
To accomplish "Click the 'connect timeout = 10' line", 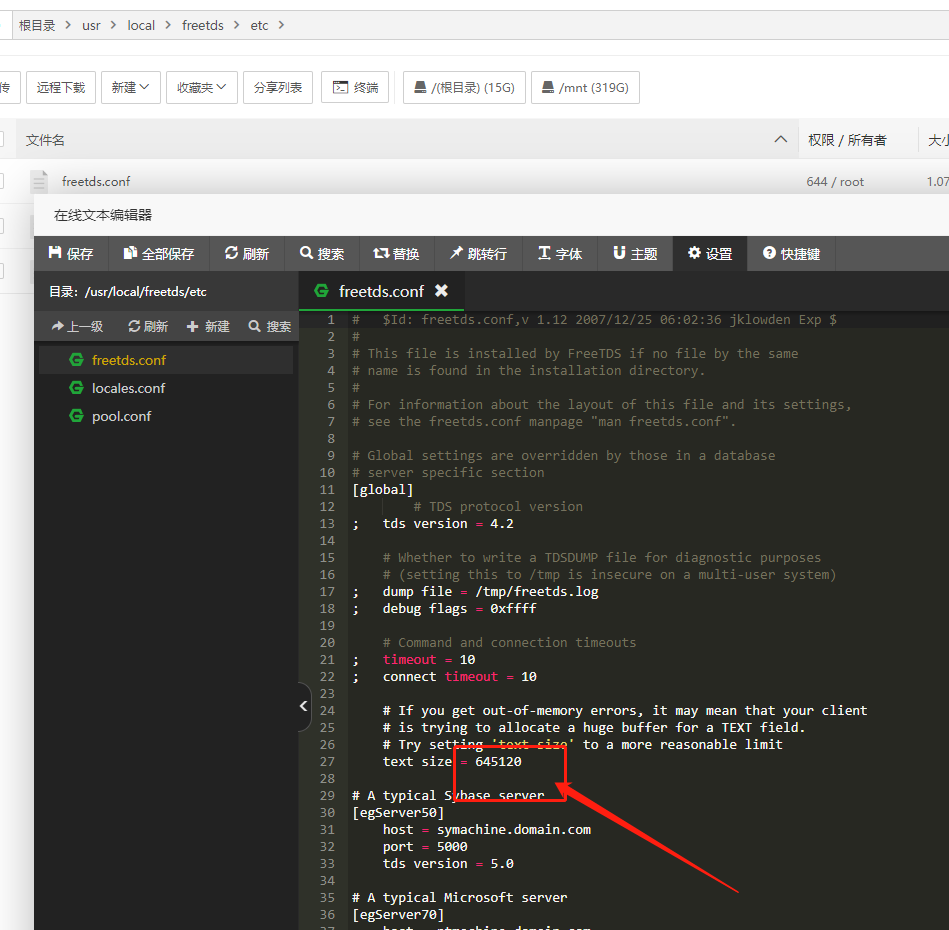I will point(459,676).
